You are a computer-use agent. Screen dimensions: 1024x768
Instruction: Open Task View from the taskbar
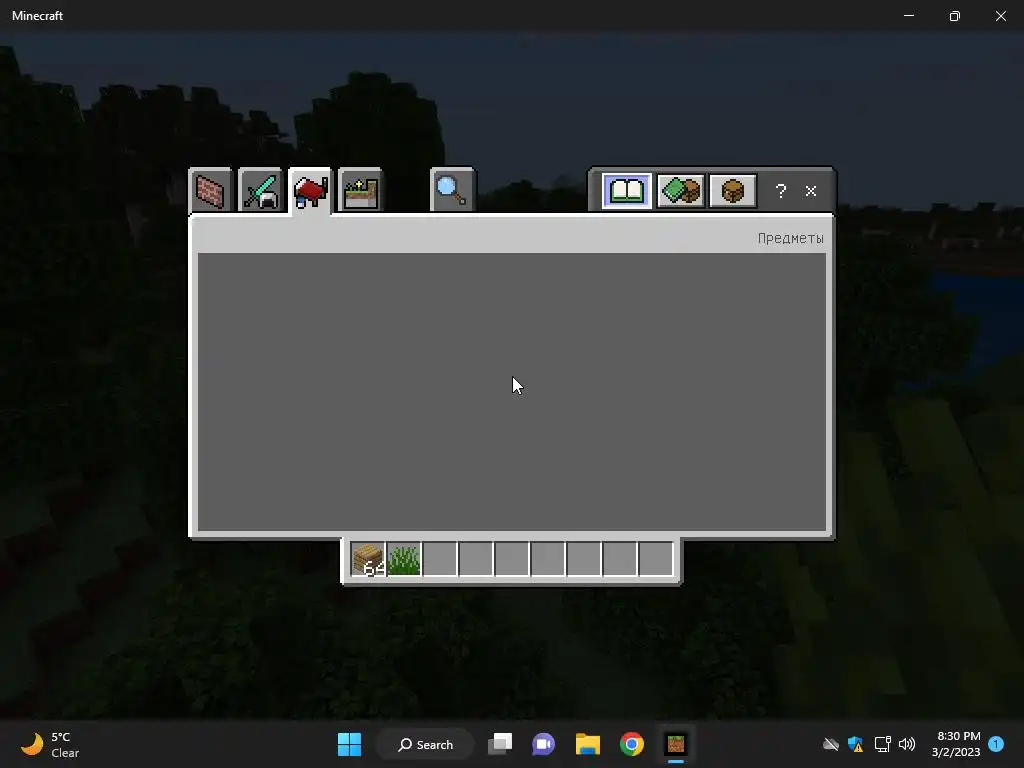point(500,744)
